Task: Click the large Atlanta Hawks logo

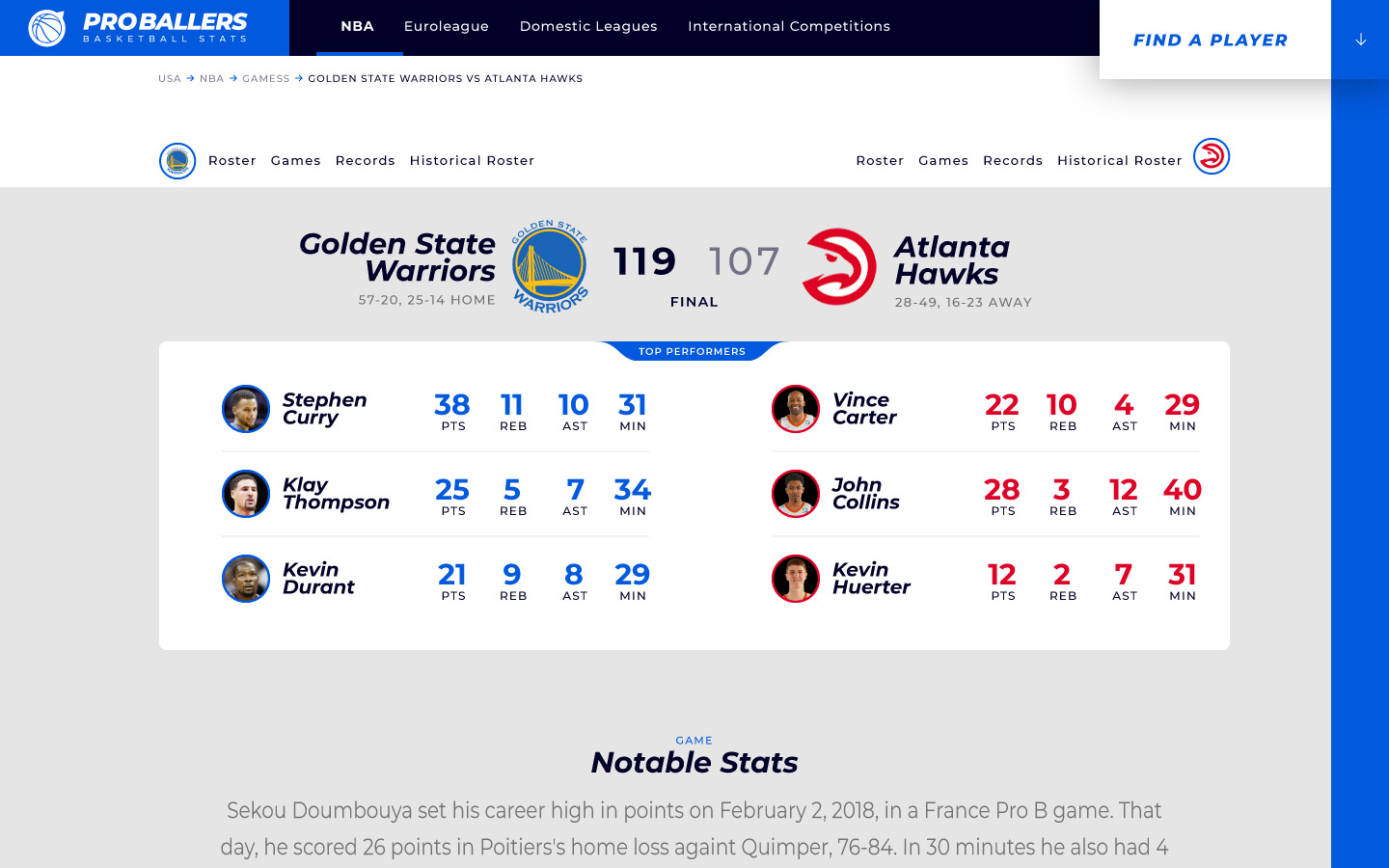Action: click(x=839, y=266)
